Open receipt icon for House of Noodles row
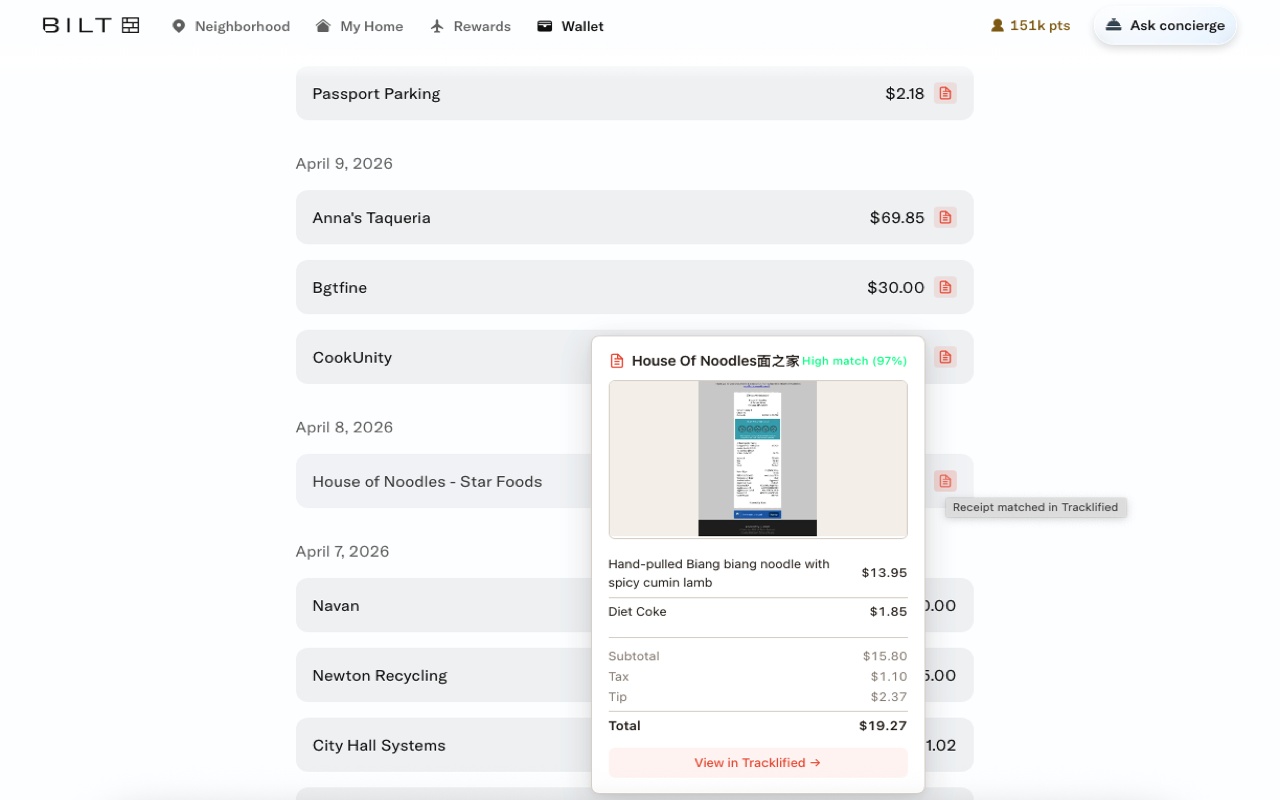This screenshot has width=1280, height=800. 945,481
